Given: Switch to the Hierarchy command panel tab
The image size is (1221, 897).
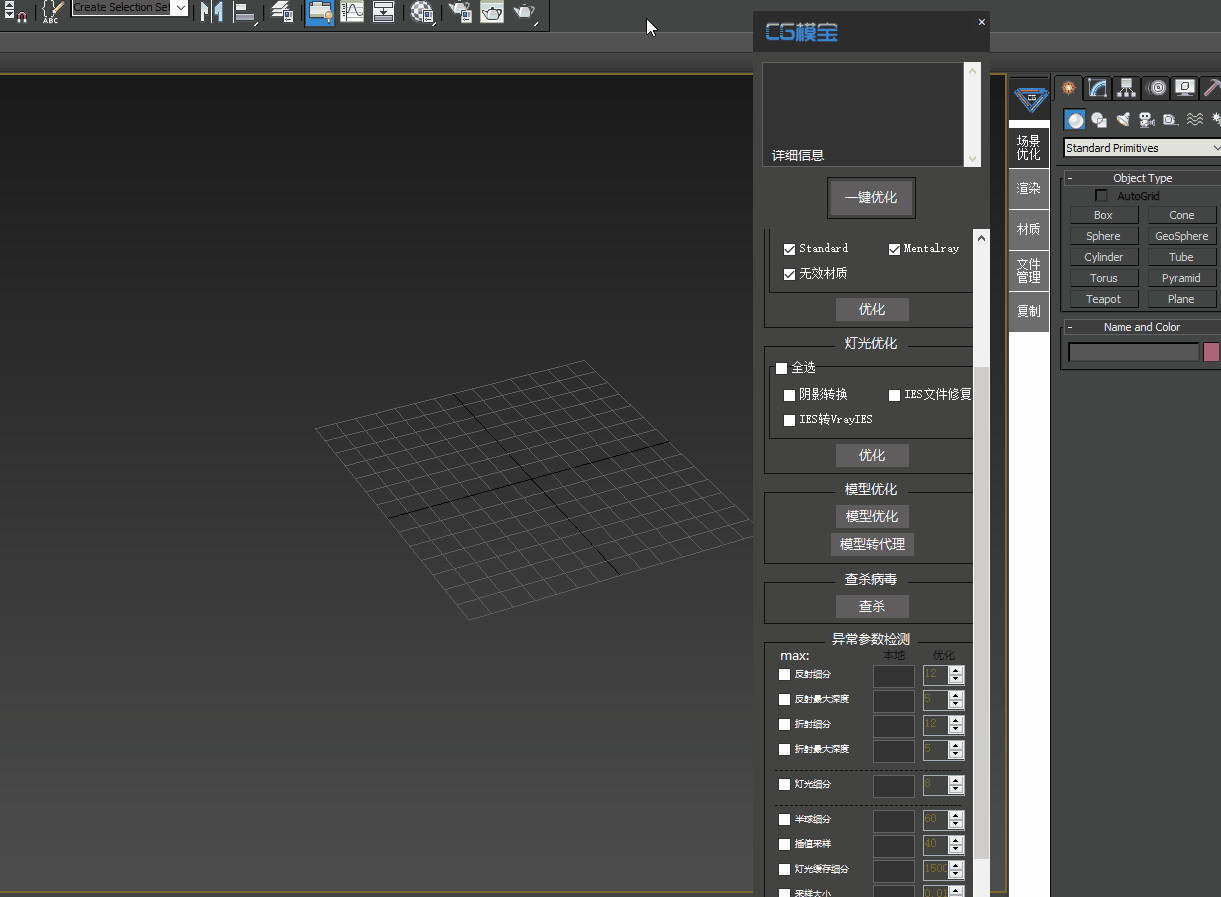Looking at the screenshot, I should pyautogui.click(x=1126, y=88).
